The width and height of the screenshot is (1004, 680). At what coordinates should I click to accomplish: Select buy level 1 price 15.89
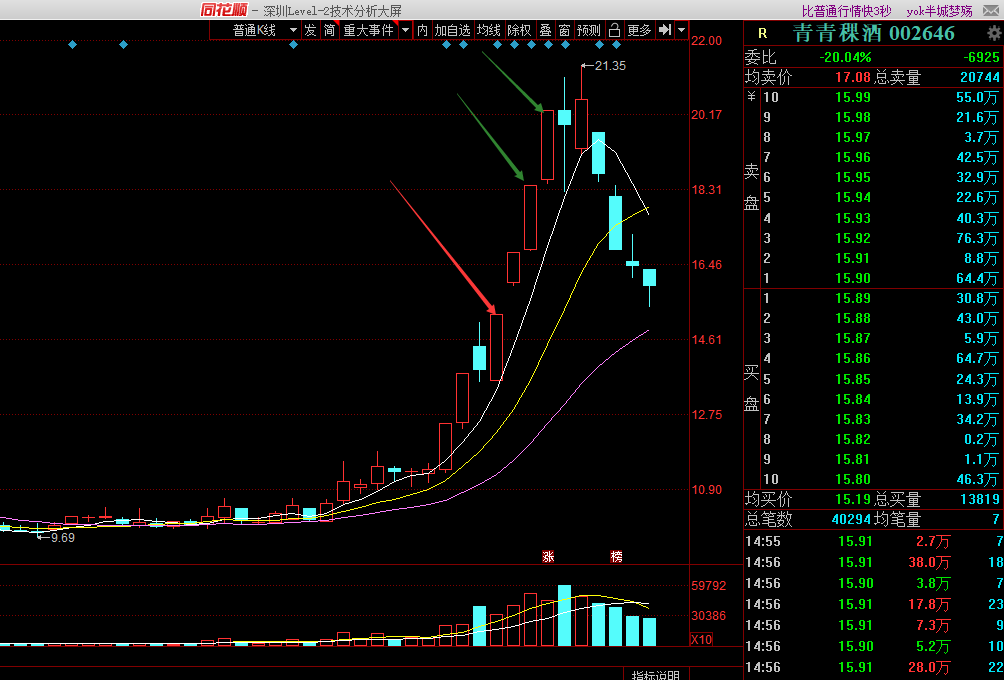pos(852,298)
